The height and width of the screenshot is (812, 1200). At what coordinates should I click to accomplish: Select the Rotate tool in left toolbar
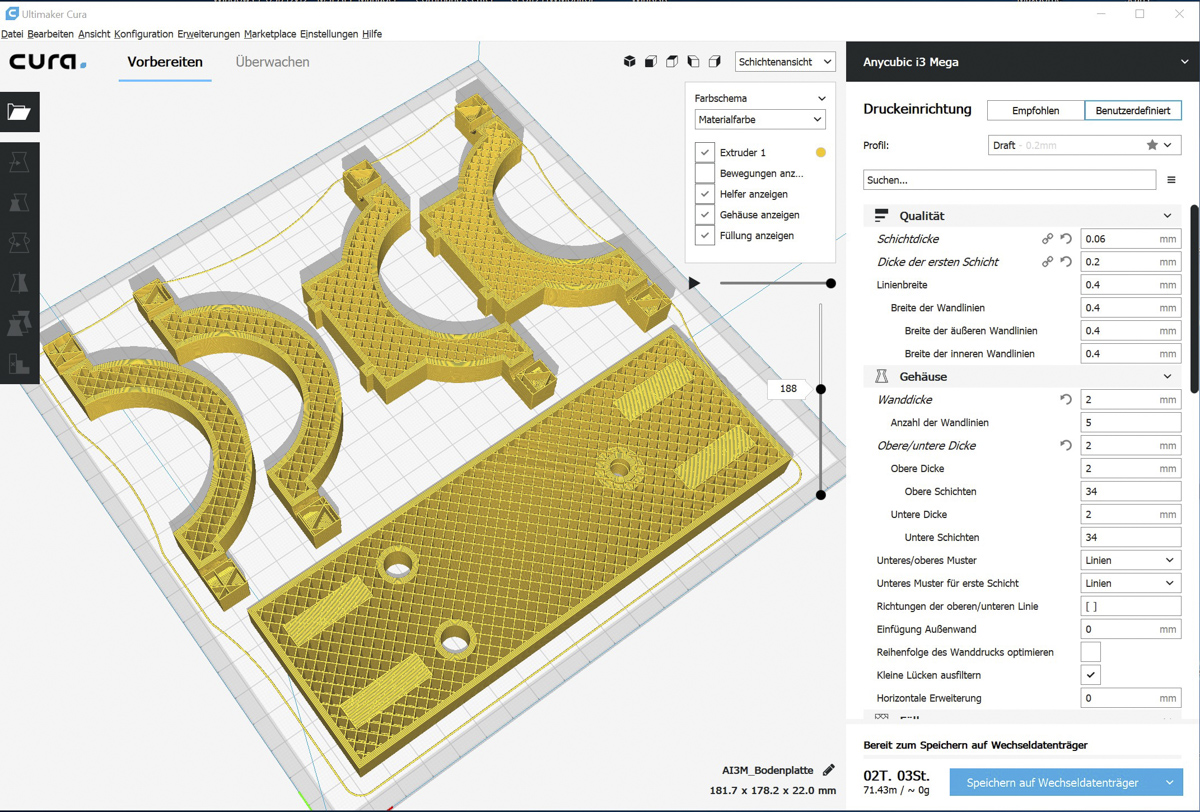[19, 243]
